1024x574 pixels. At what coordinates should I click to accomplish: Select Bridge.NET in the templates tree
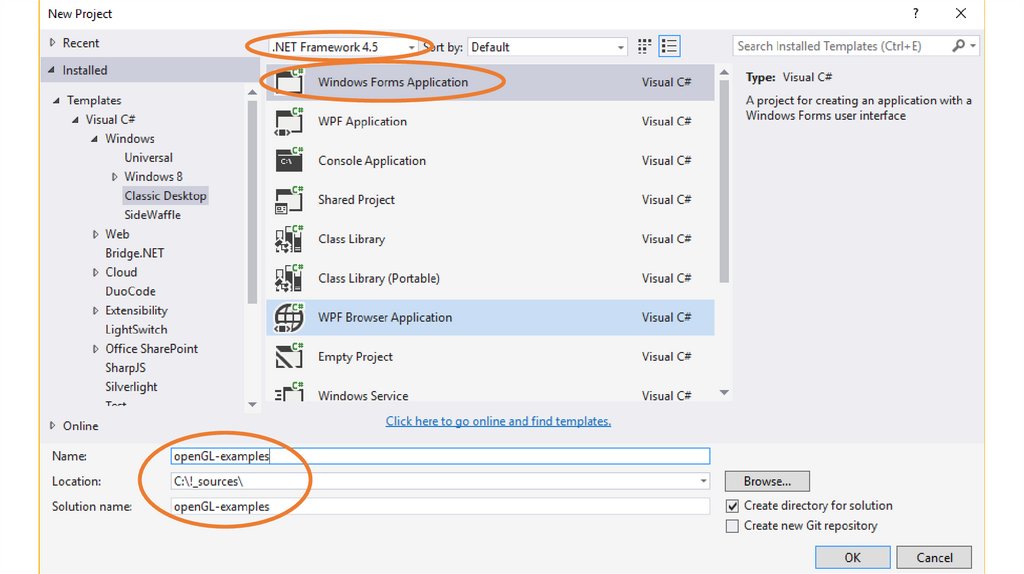[135, 253]
